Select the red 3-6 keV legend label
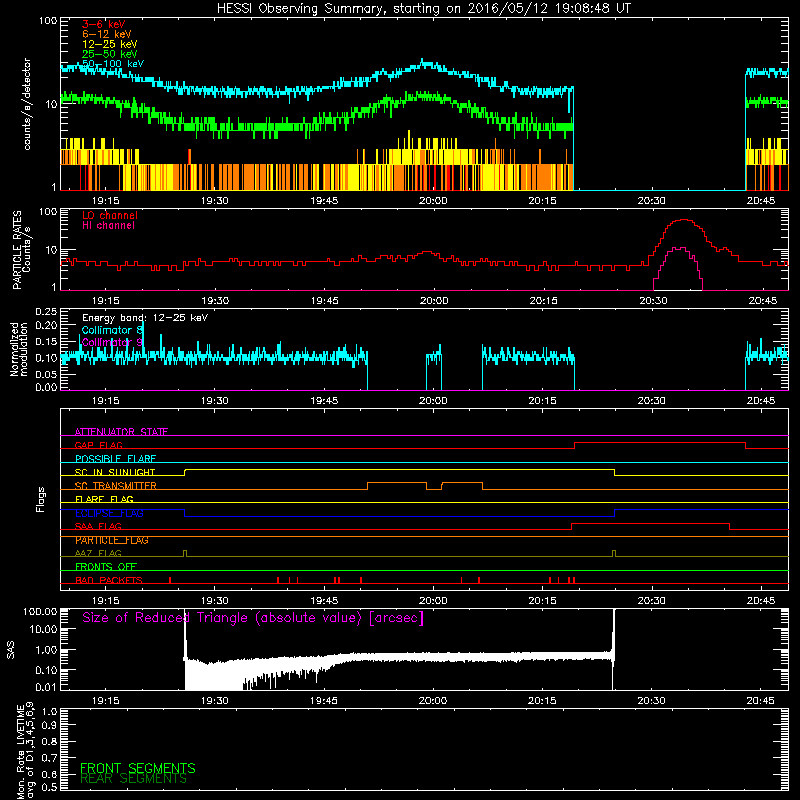 pyautogui.click(x=104, y=24)
